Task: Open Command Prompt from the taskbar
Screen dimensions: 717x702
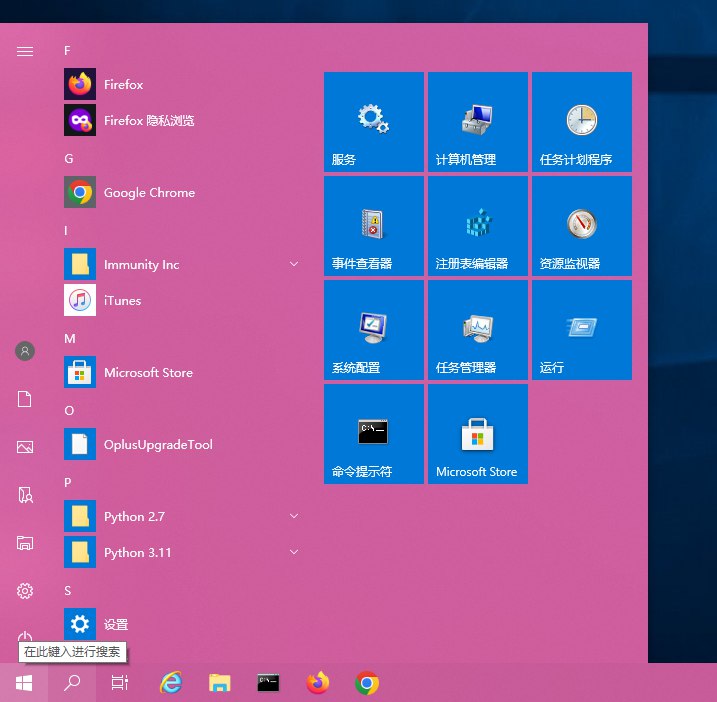Action: 268,683
